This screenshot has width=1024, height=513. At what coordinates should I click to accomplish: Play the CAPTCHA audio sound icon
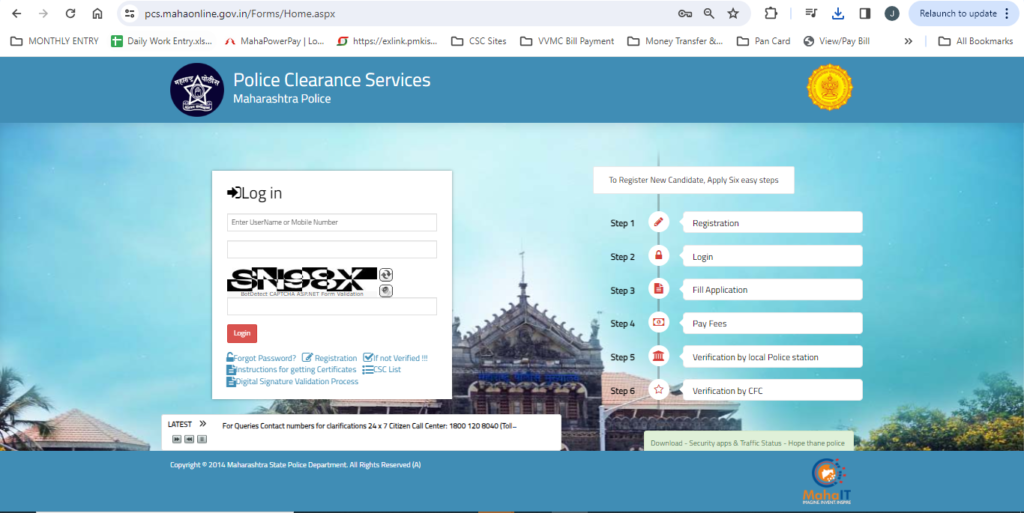tap(386, 291)
